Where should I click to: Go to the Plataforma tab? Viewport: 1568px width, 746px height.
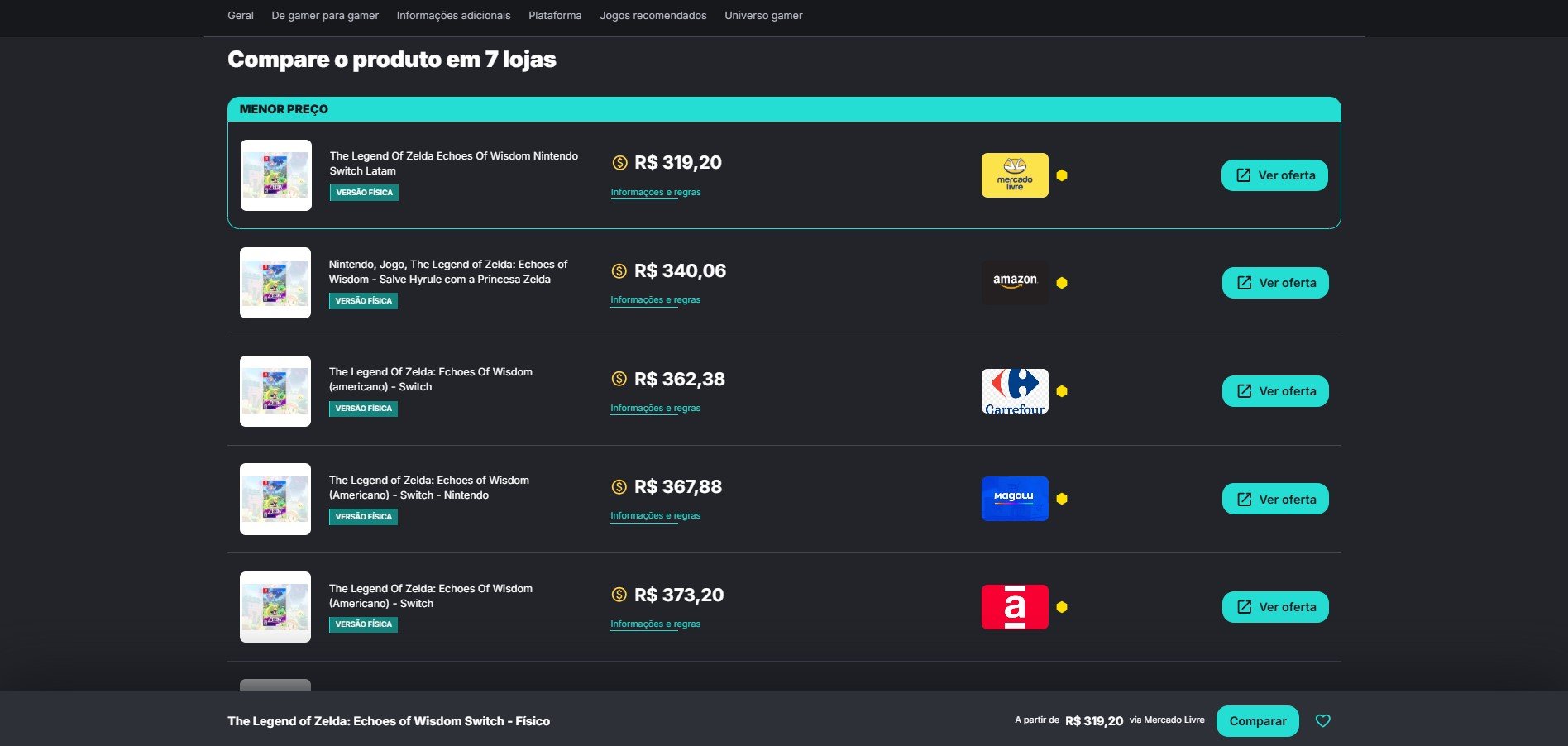555,15
